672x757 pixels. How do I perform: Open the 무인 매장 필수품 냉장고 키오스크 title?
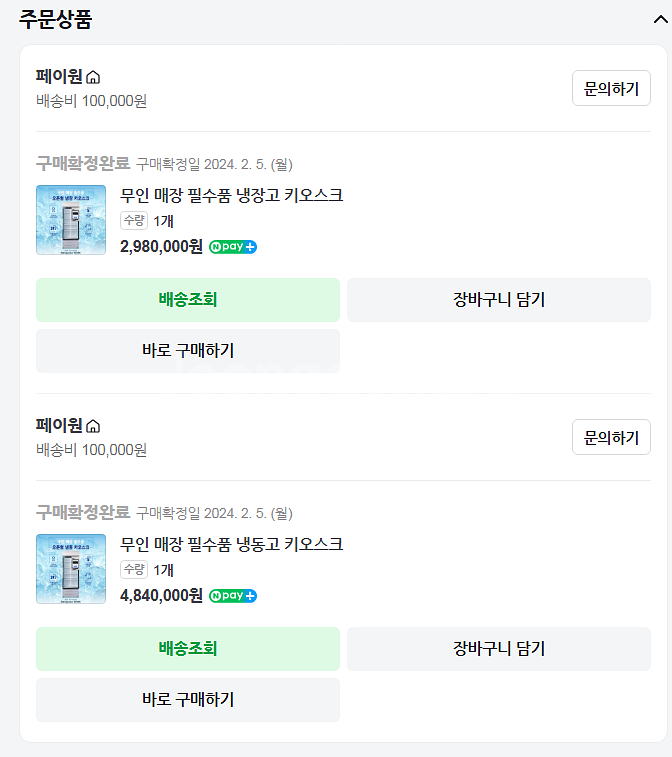point(232,195)
